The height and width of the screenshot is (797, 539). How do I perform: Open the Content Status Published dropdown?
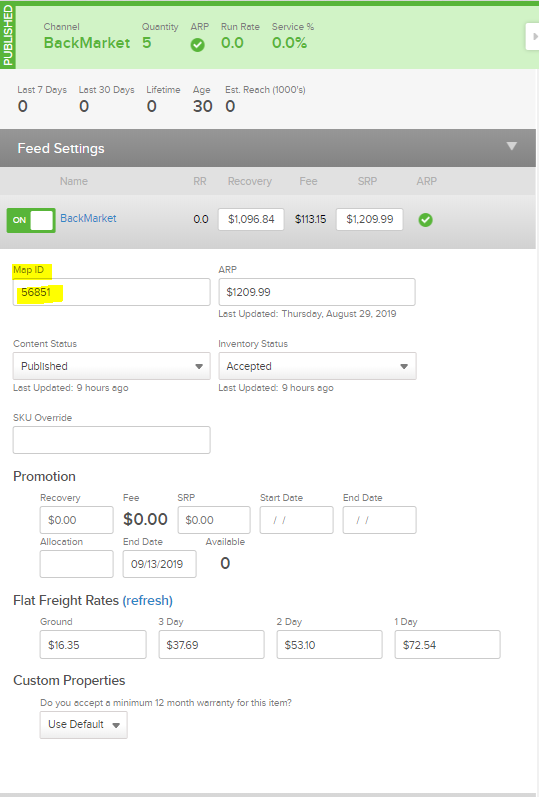point(111,366)
